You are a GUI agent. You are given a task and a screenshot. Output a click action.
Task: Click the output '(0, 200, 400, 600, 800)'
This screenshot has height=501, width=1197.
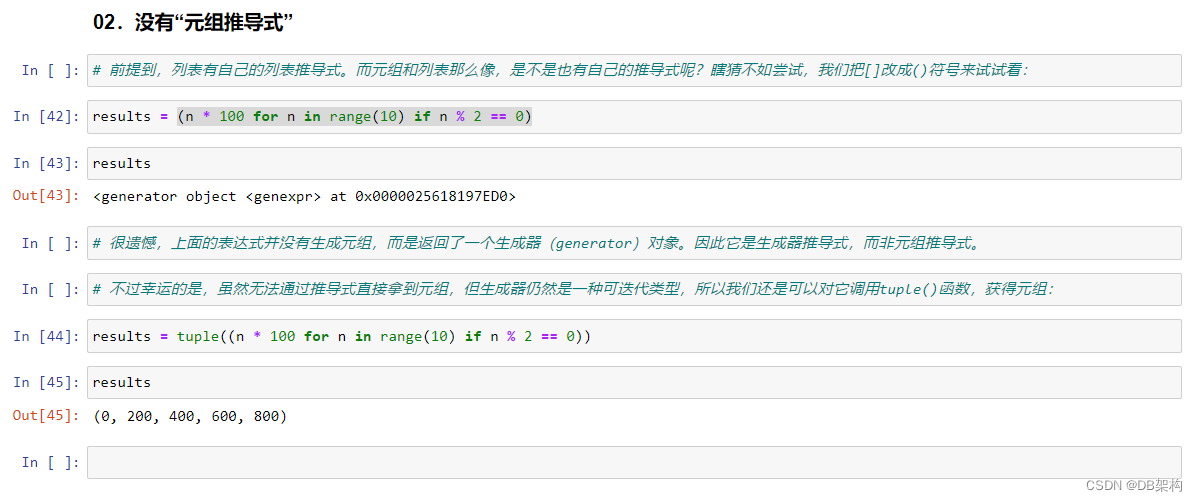(x=189, y=416)
